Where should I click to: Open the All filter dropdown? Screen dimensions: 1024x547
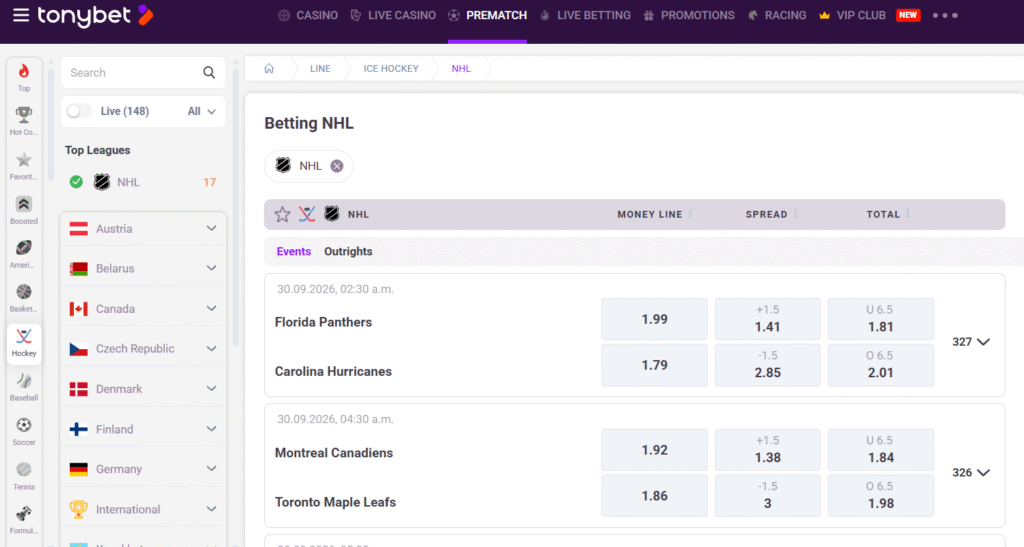click(202, 112)
